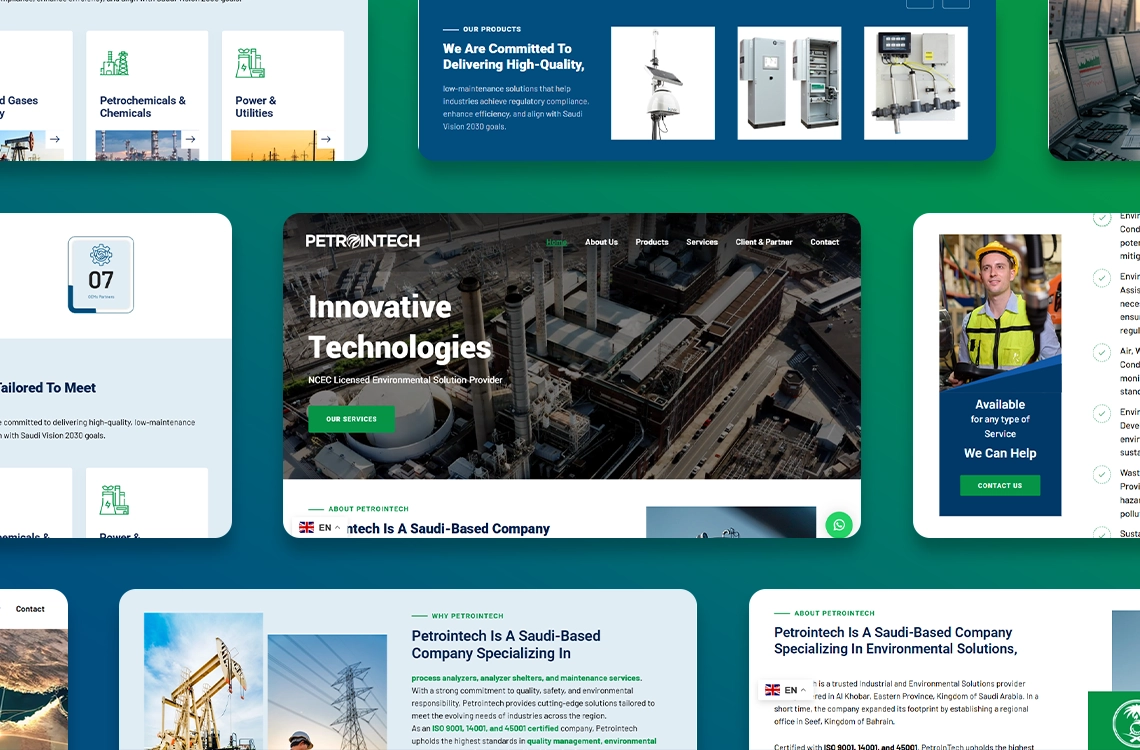
Task: Select the 07 OEMs Partners badge
Action: [101, 275]
